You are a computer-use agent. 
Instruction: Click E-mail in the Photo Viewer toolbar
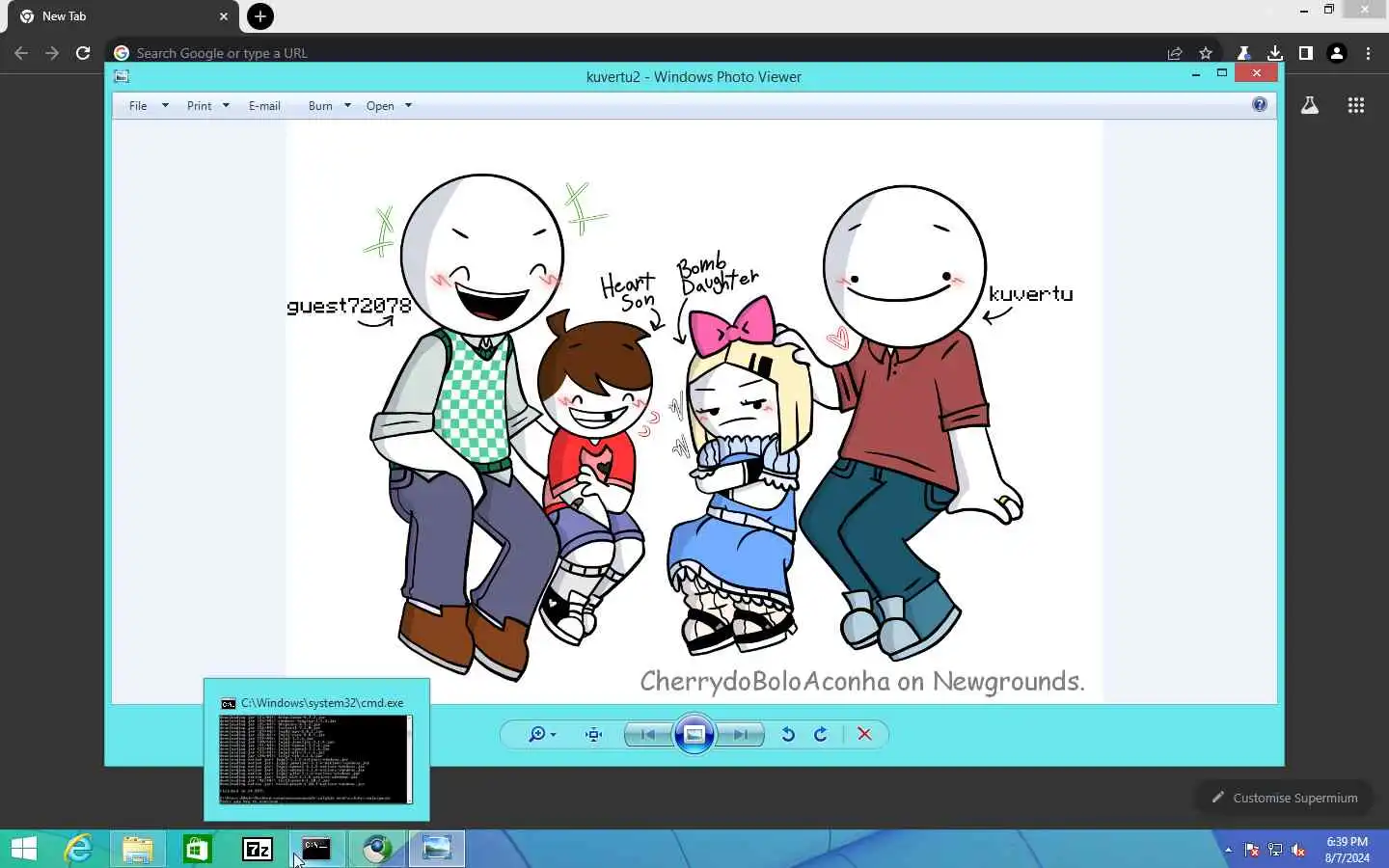tap(264, 106)
